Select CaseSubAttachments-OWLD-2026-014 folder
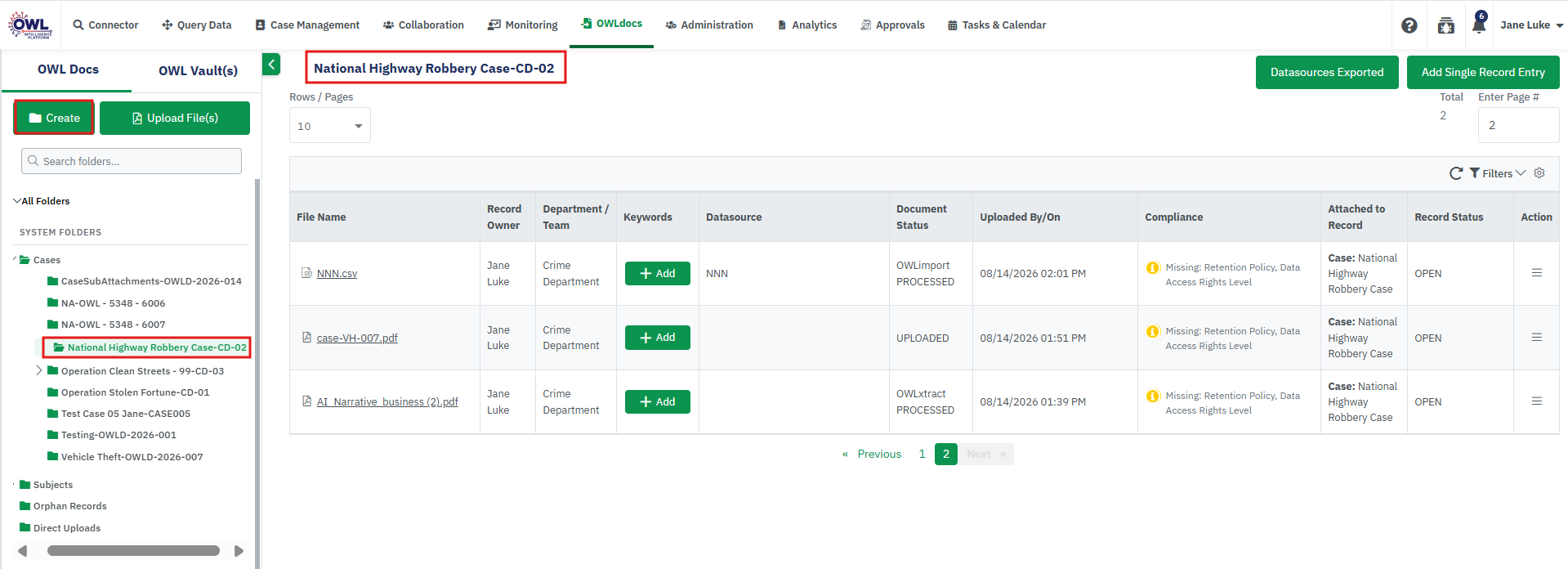Screen dimensions: 1568x569 pos(151,280)
